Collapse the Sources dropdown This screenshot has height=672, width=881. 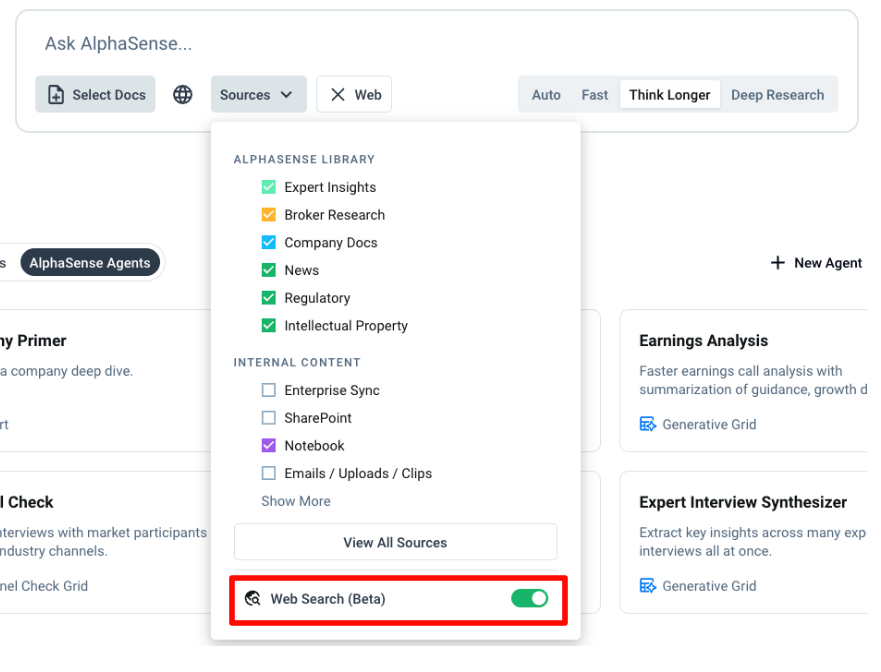coord(257,95)
